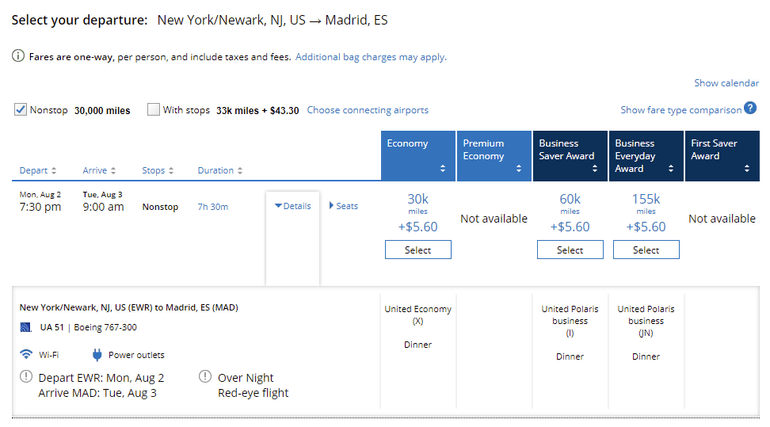
Task: Click the fares info circle icon
Action: [18, 57]
